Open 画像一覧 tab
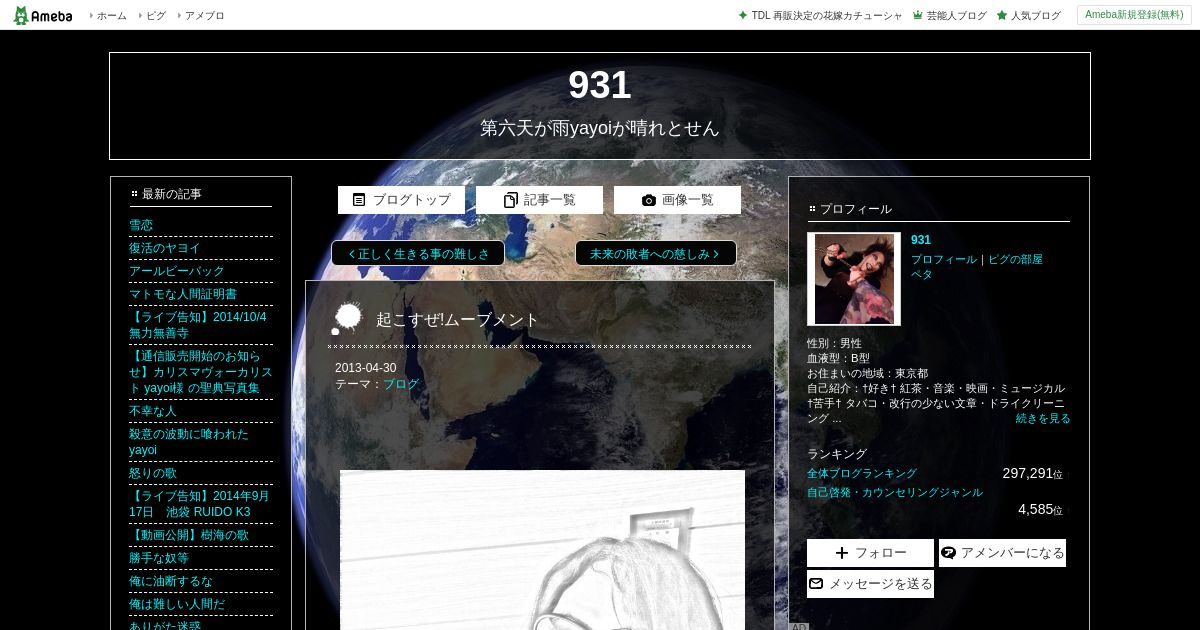The image size is (1200, 630). [677, 200]
